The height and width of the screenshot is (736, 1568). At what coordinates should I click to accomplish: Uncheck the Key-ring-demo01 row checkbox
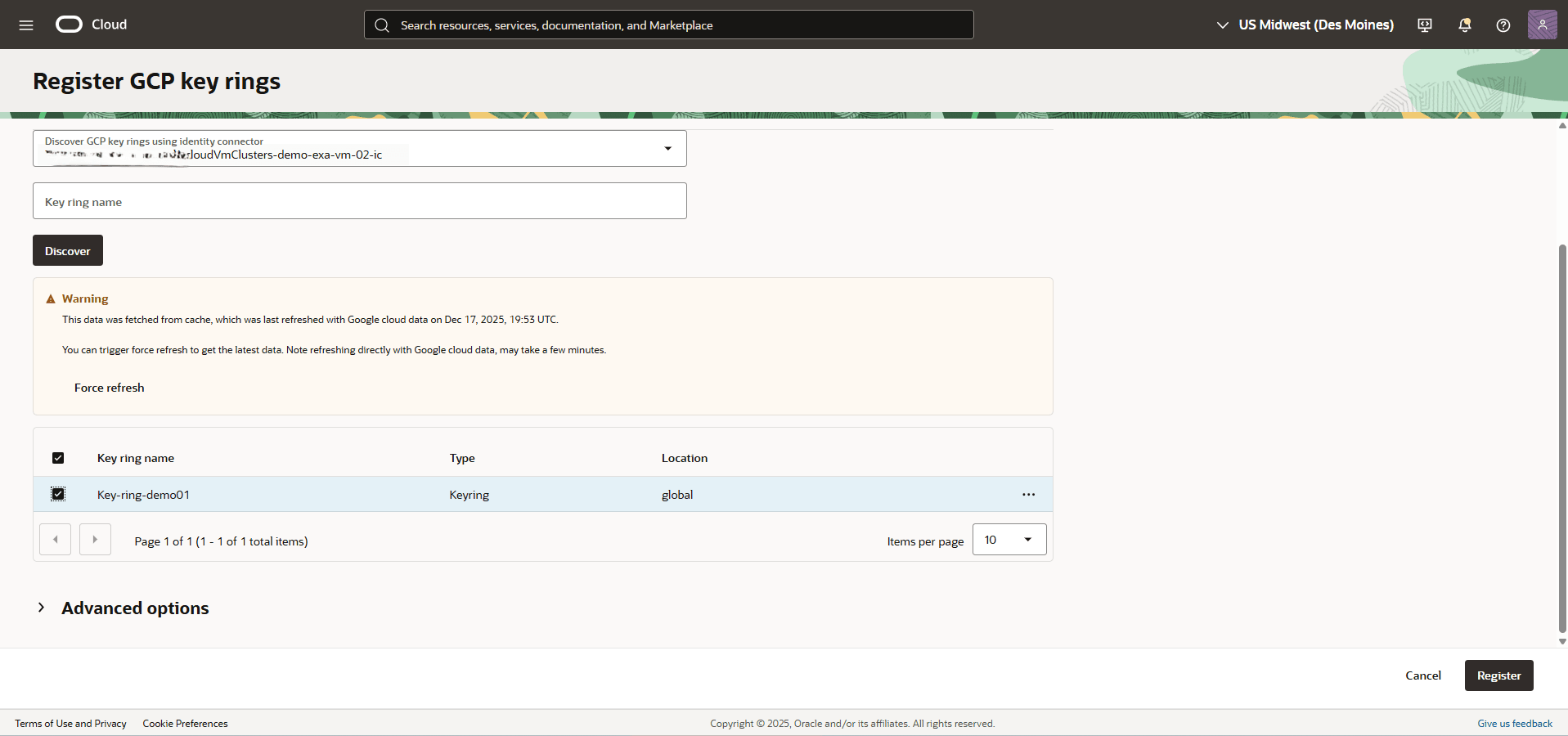[58, 494]
